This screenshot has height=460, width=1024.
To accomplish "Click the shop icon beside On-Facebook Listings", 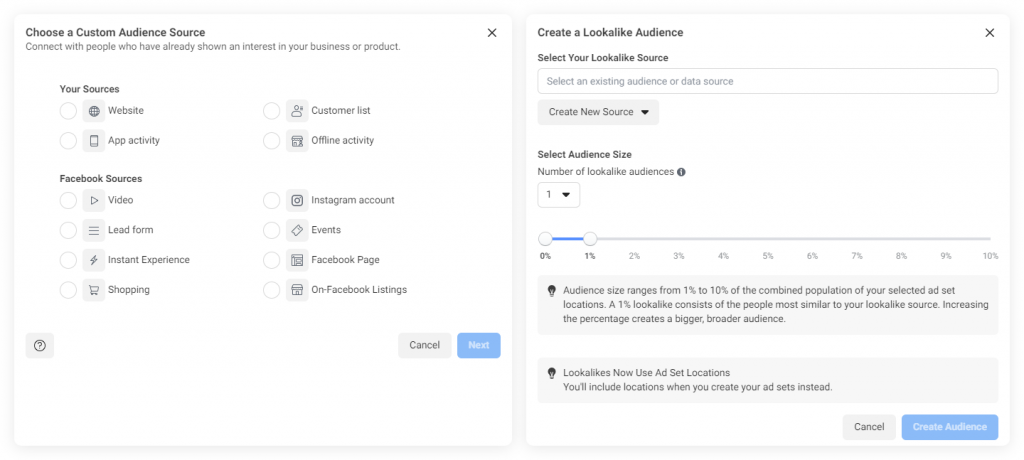I will pyautogui.click(x=297, y=290).
